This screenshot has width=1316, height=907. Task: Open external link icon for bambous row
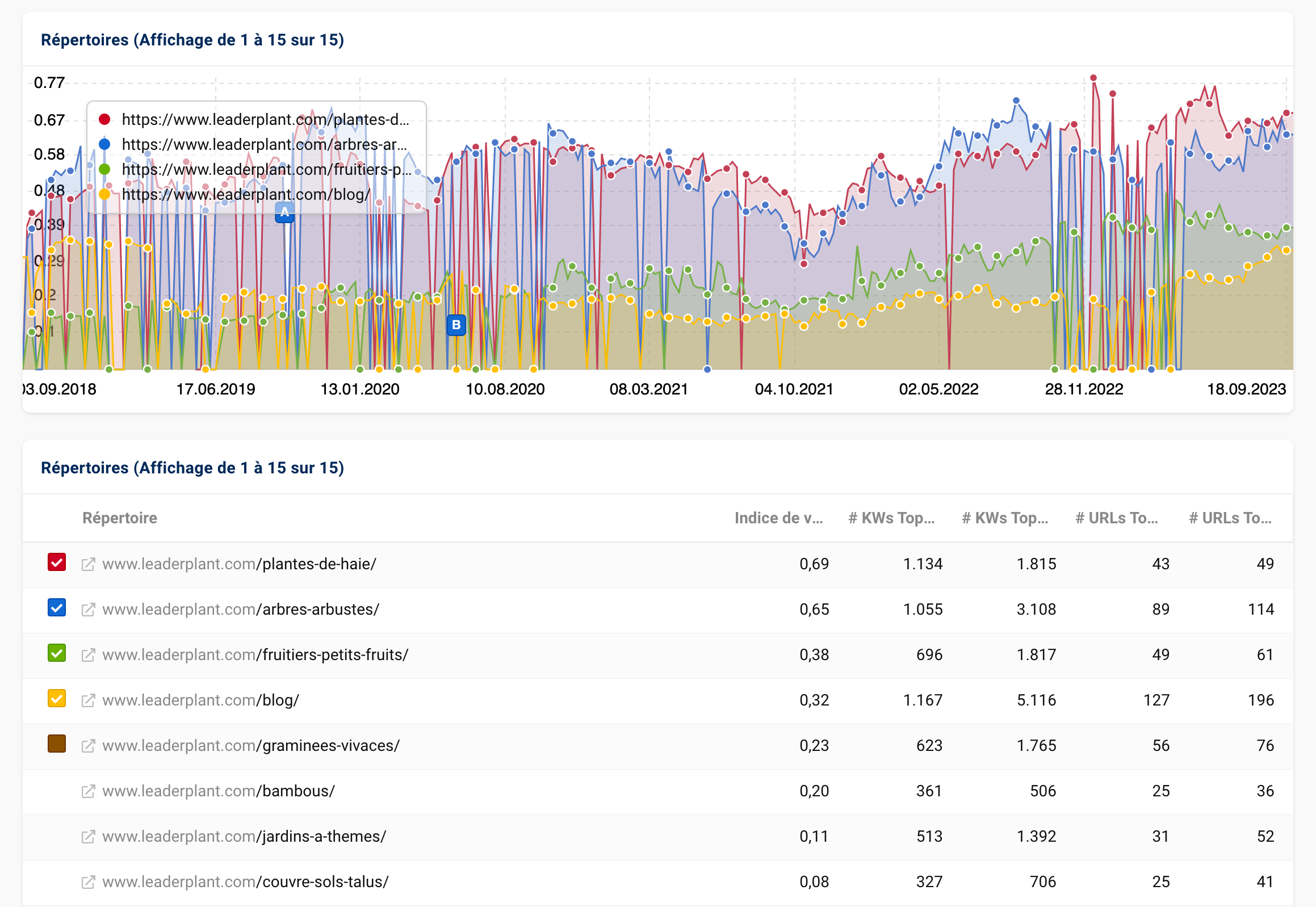88,792
